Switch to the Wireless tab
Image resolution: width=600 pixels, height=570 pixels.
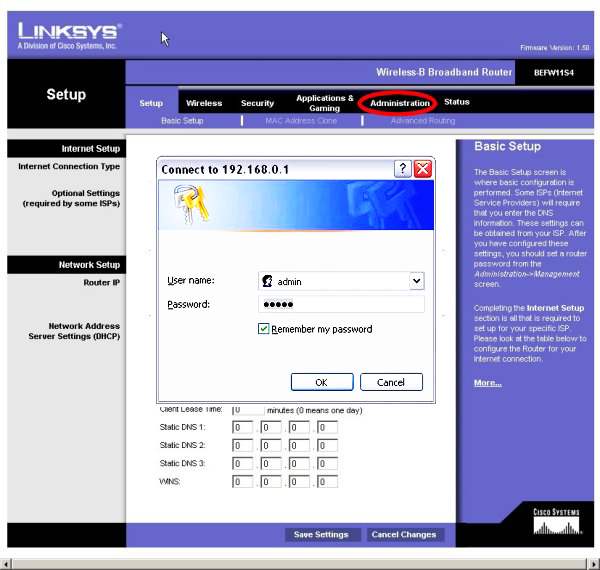[204, 103]
